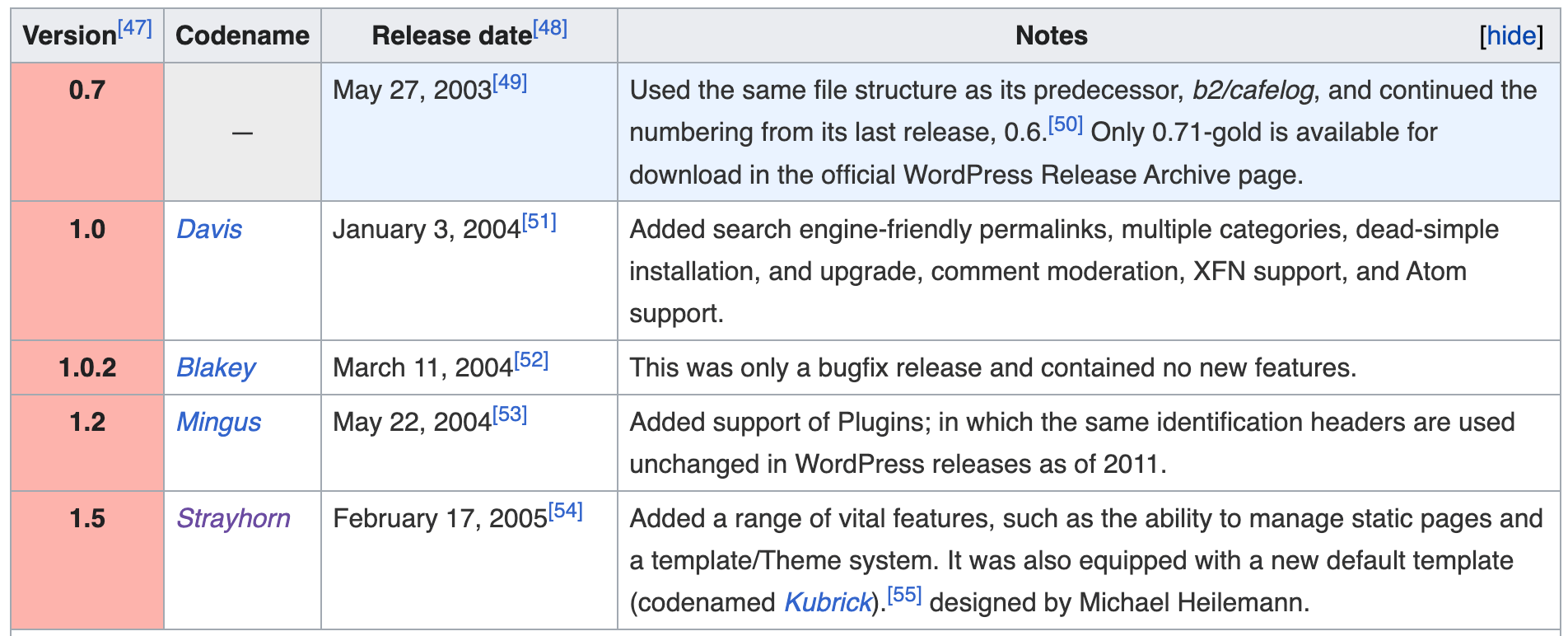Image resolution: width=1568 pixels, height=636 pixels.
Task: Jump to footnote 52 after March 11, 2004
Action: [531, 360]
